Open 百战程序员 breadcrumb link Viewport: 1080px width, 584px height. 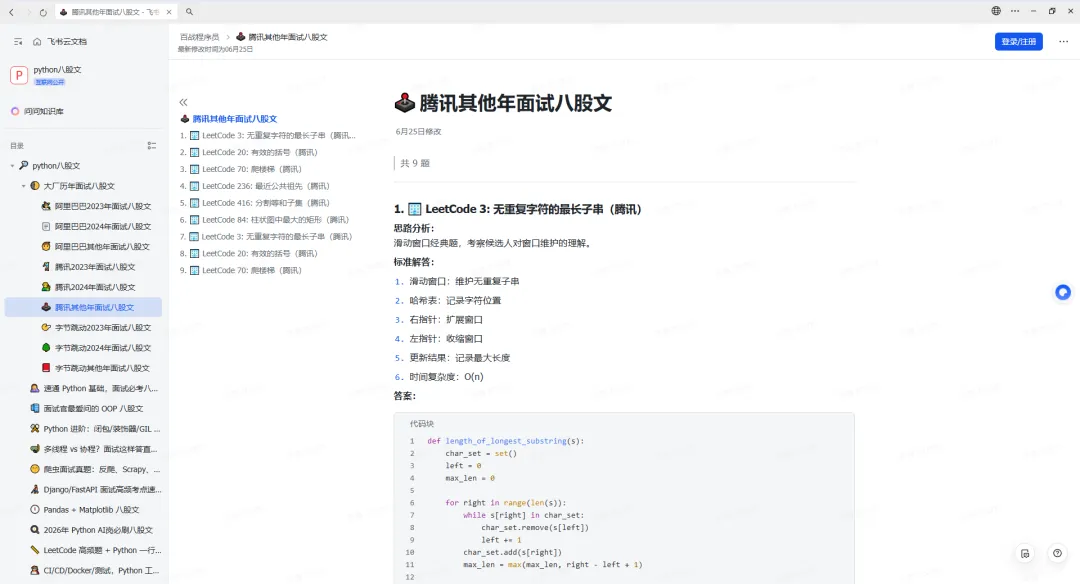(199, 36)
